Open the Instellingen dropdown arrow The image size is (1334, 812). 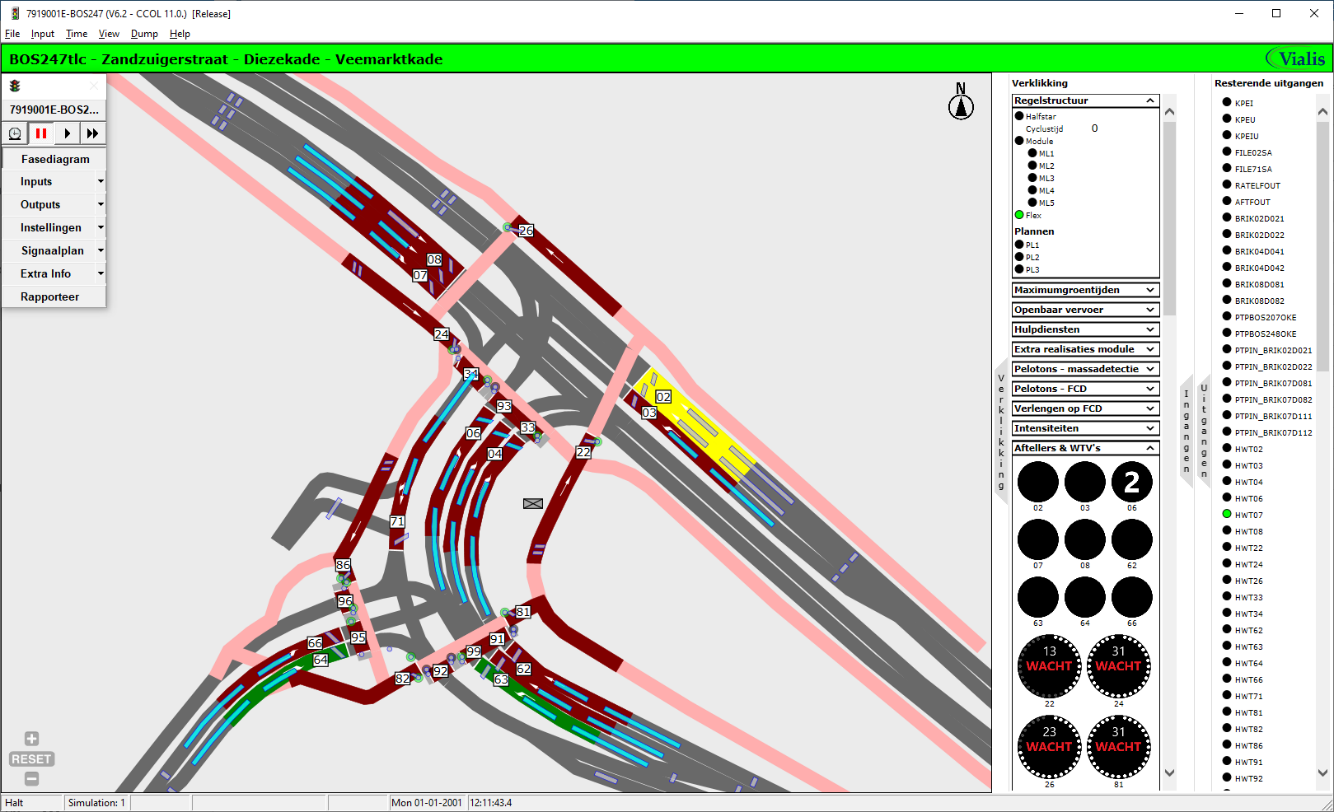[100, 228]
